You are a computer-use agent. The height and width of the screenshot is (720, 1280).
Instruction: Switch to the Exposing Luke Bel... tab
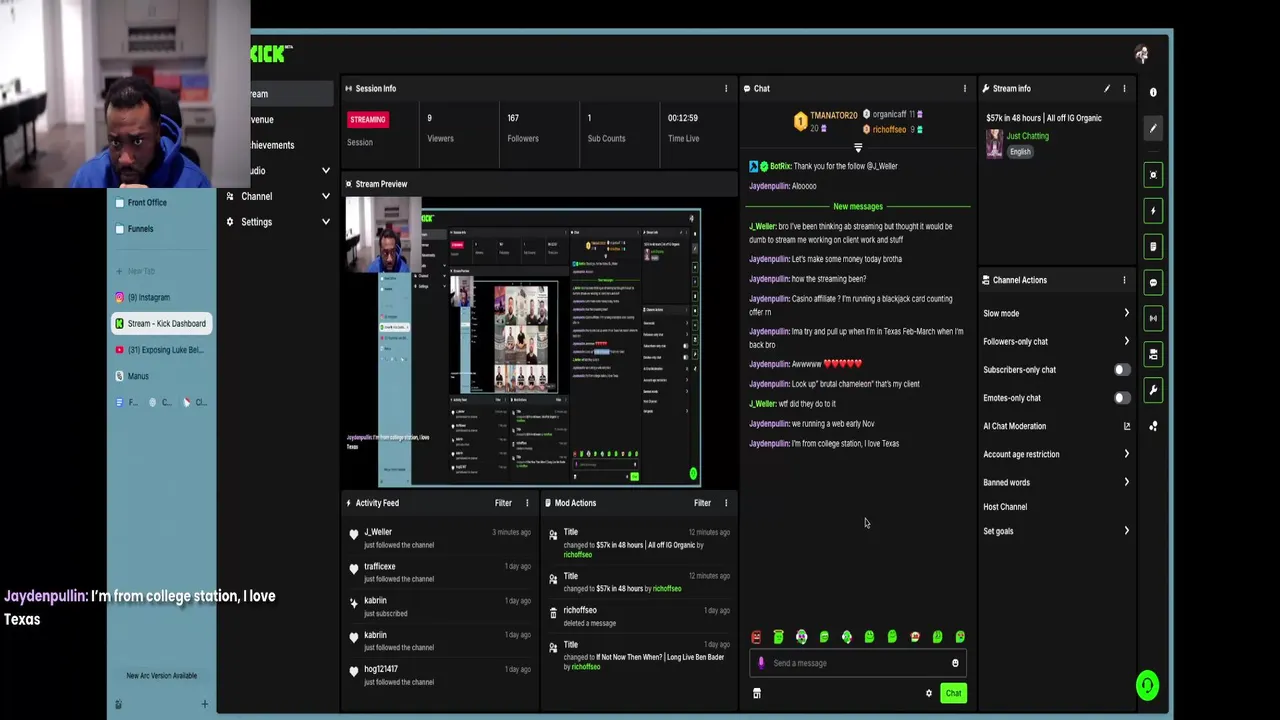coord(160,350)
